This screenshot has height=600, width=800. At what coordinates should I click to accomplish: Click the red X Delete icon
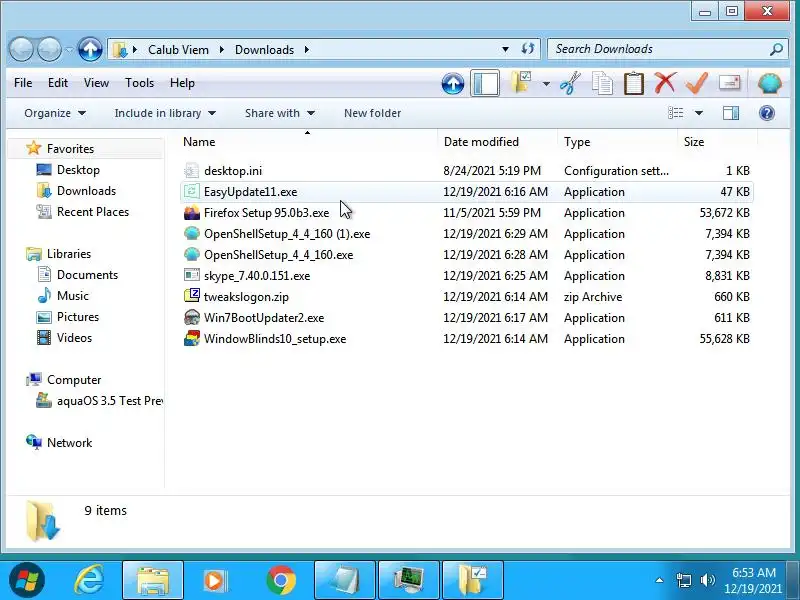665,83
